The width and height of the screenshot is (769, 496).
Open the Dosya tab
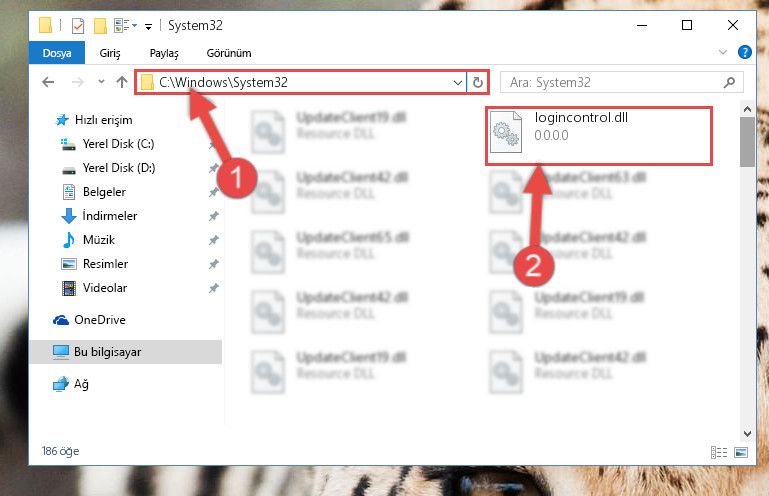(x=57, y=53)
